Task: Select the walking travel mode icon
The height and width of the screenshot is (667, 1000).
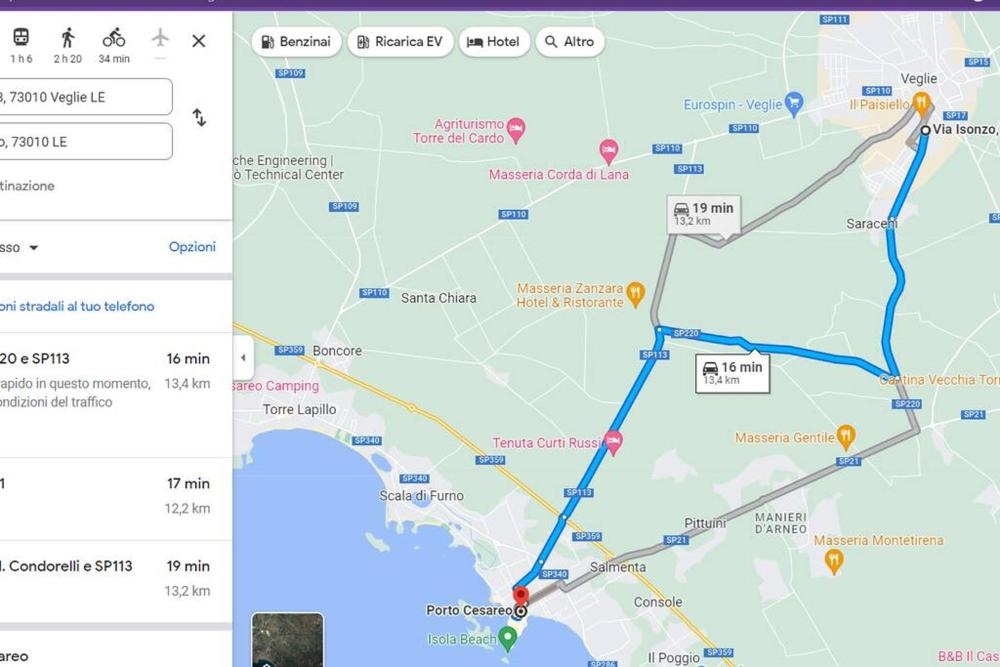Action: pos(67,39)
